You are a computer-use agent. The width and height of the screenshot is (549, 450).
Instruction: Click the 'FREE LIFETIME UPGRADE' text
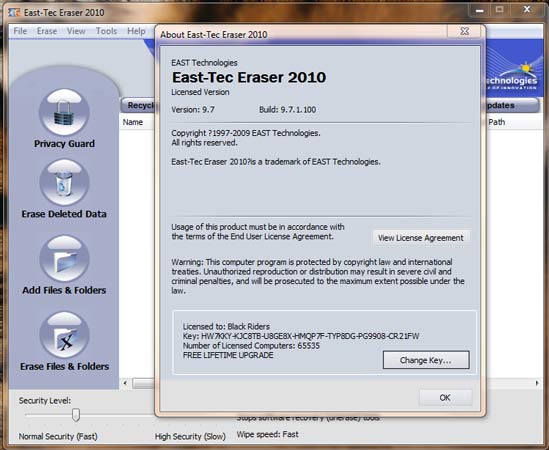228,355
